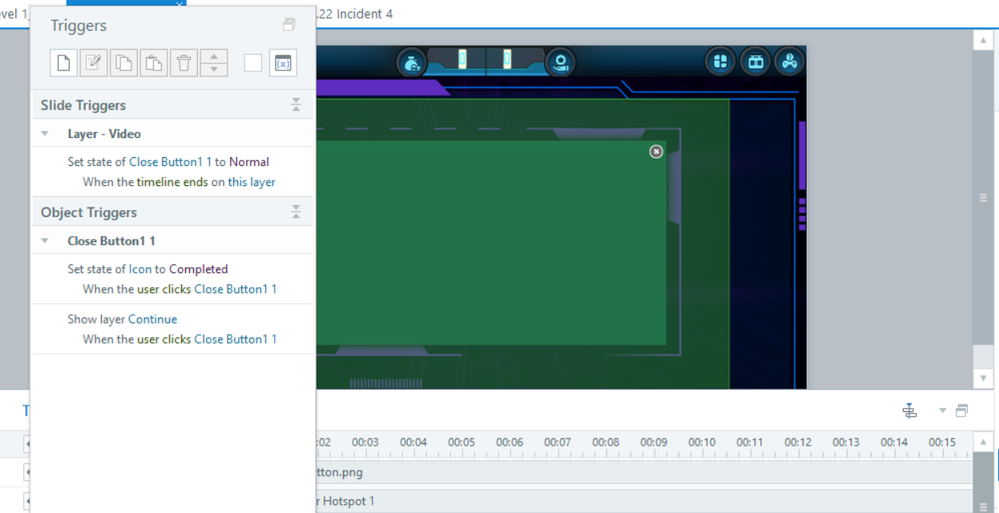
Task: Select the Hotspot 1 timeline track
Action: click(x=345, y=501)
